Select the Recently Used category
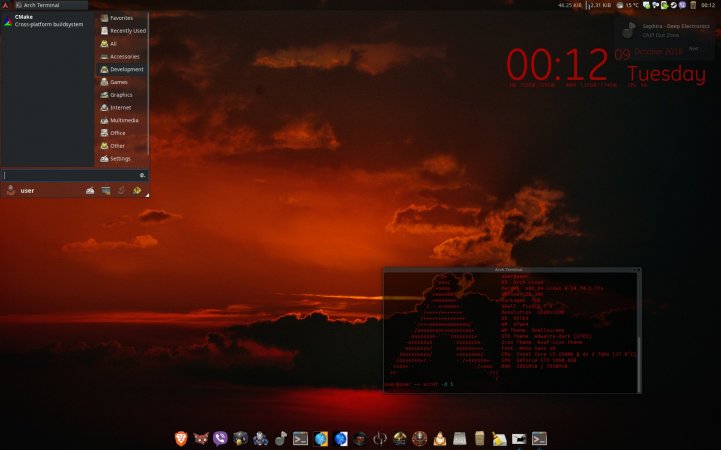Viewport: 721px width, 450px height. (122, 31)
